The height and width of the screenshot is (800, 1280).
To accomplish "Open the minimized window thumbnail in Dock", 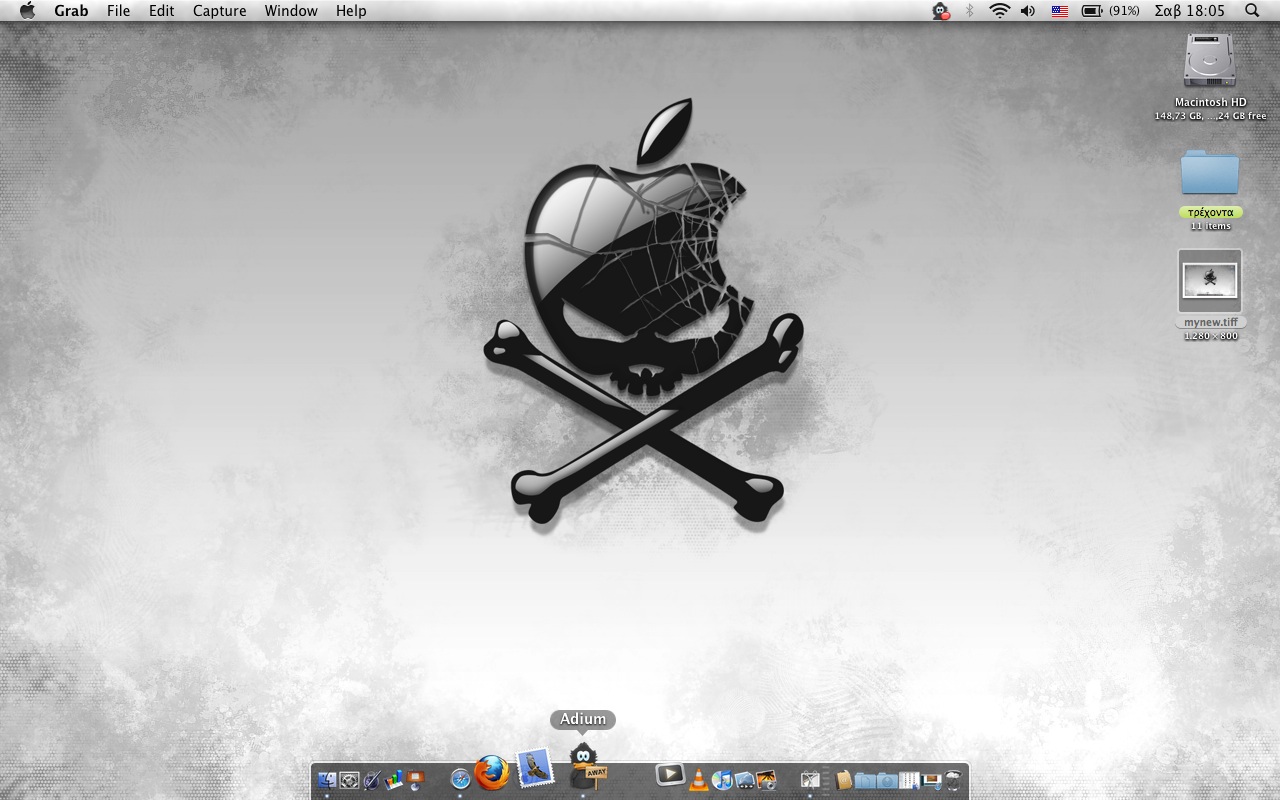I will (x=932, y=780).
